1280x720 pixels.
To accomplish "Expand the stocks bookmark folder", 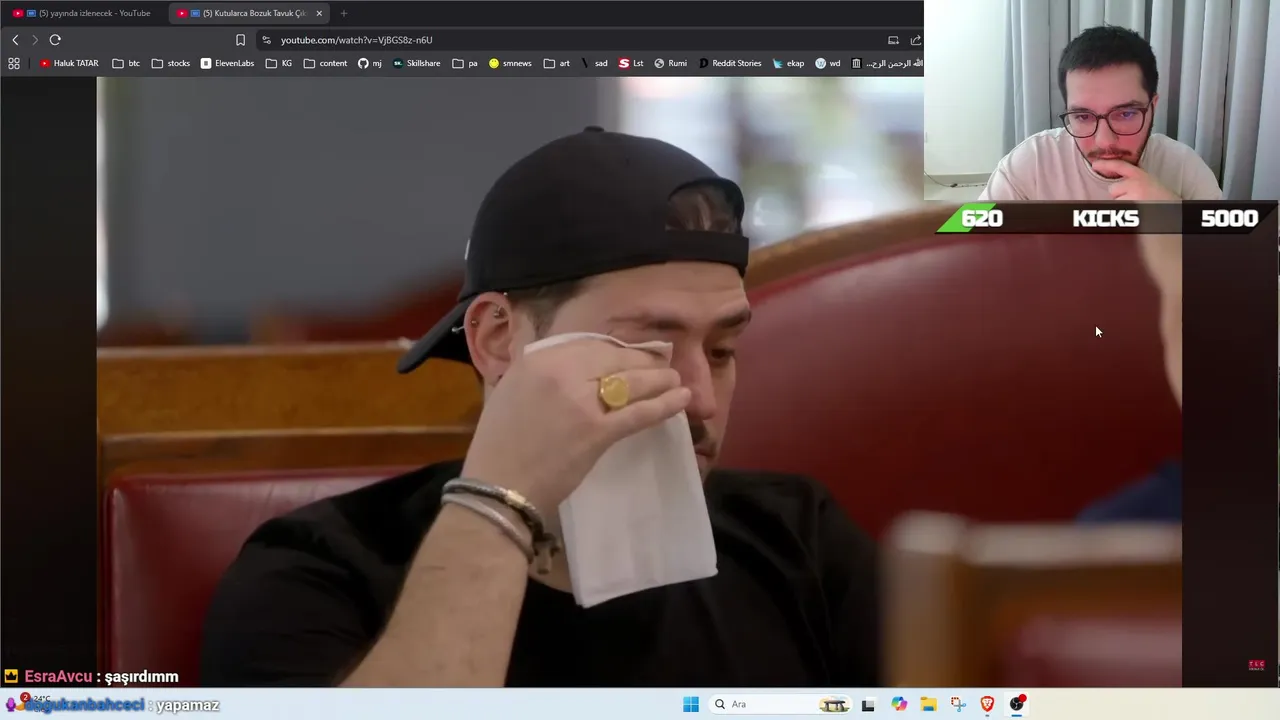I will (171, 63).
